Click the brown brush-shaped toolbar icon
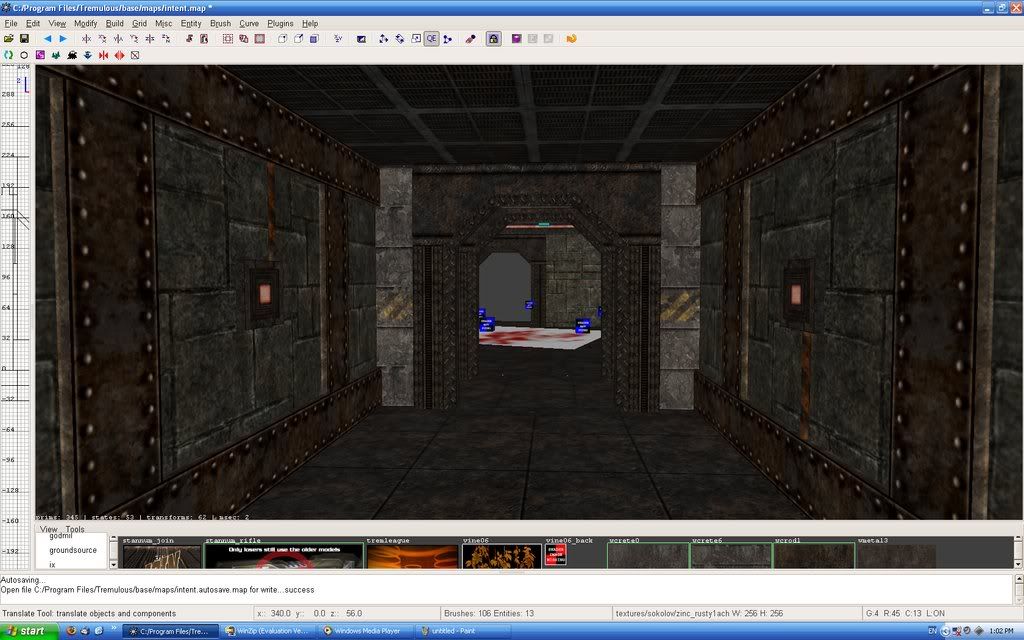 tap(470, 39)
